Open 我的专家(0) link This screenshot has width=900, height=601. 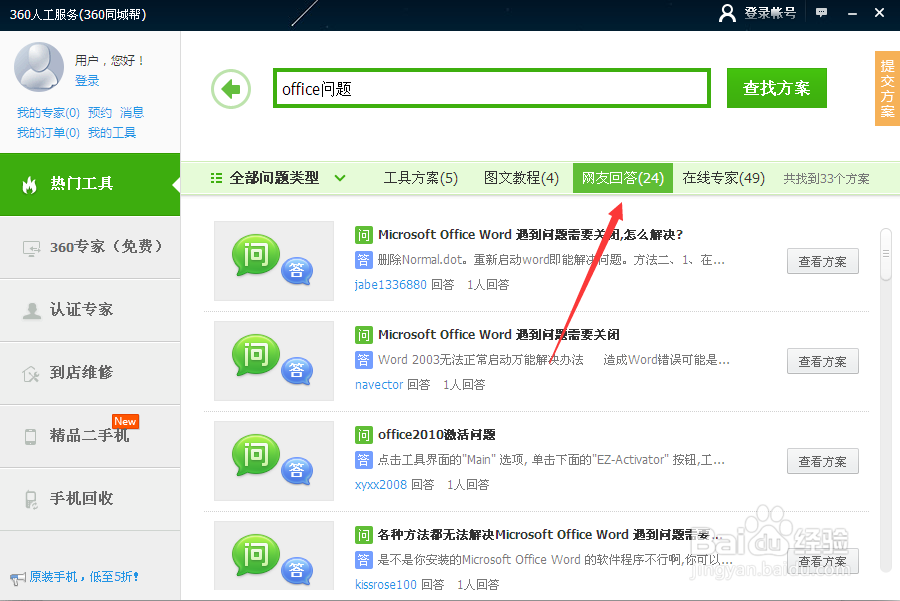click(x=48, y=113)
